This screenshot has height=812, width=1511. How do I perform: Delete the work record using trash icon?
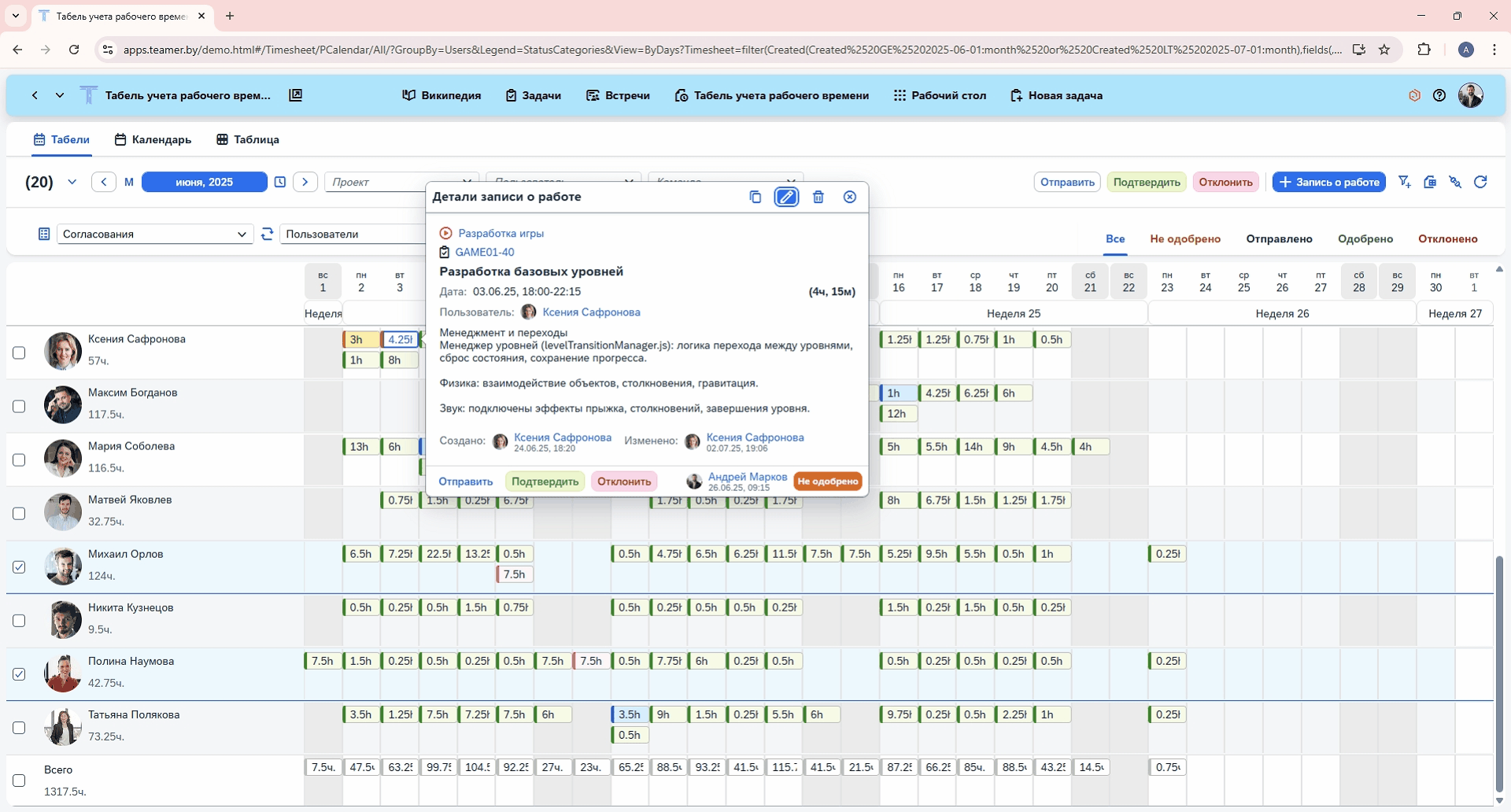coord(818,197)
